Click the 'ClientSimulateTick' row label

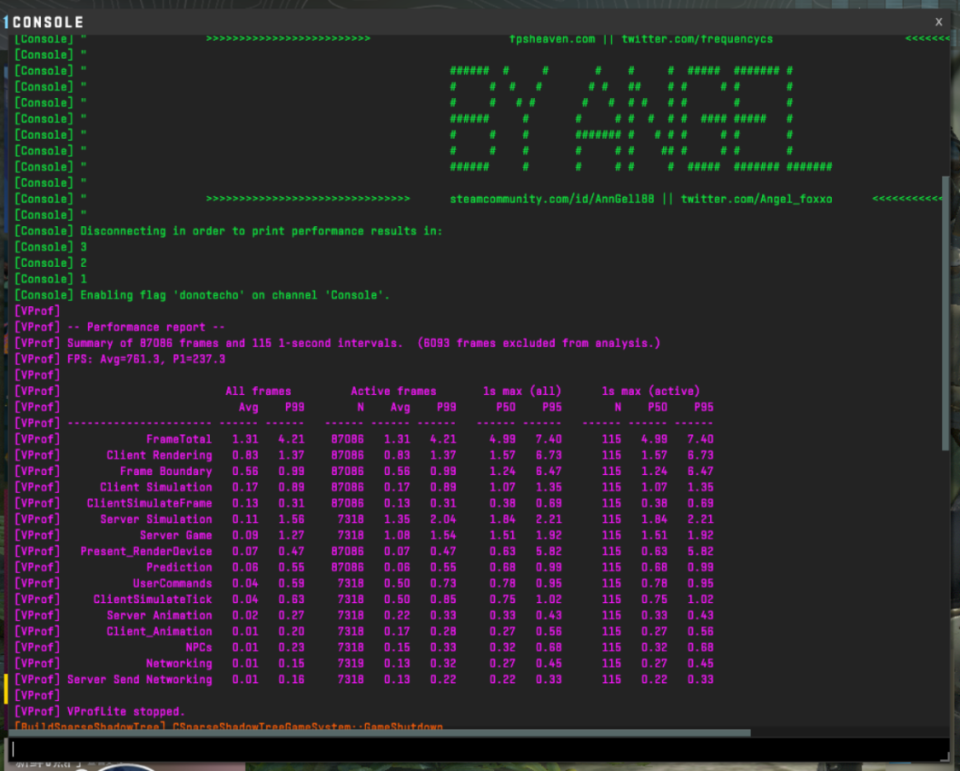152,599
